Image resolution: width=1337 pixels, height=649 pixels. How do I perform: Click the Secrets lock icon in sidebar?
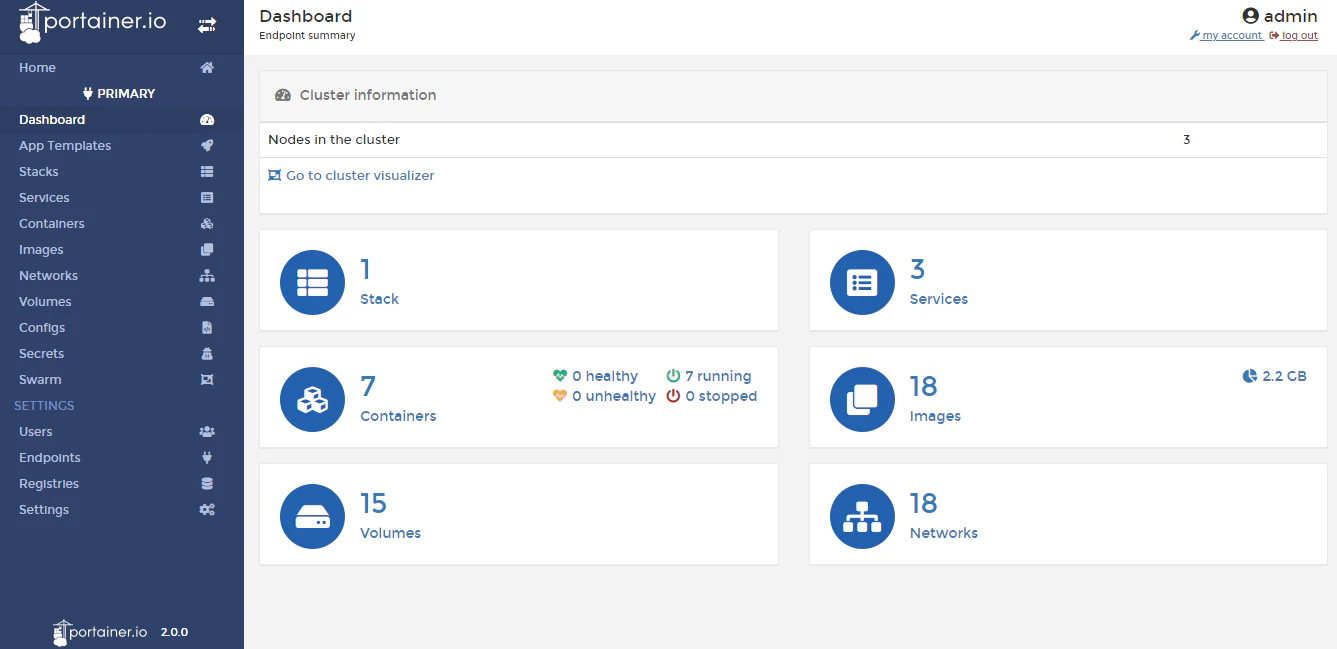coord(207,354)
